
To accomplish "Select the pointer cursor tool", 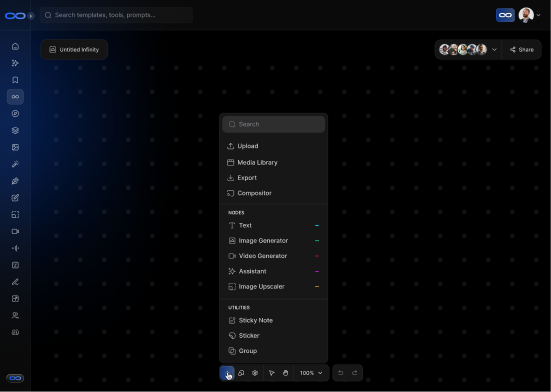I will 272,373.
